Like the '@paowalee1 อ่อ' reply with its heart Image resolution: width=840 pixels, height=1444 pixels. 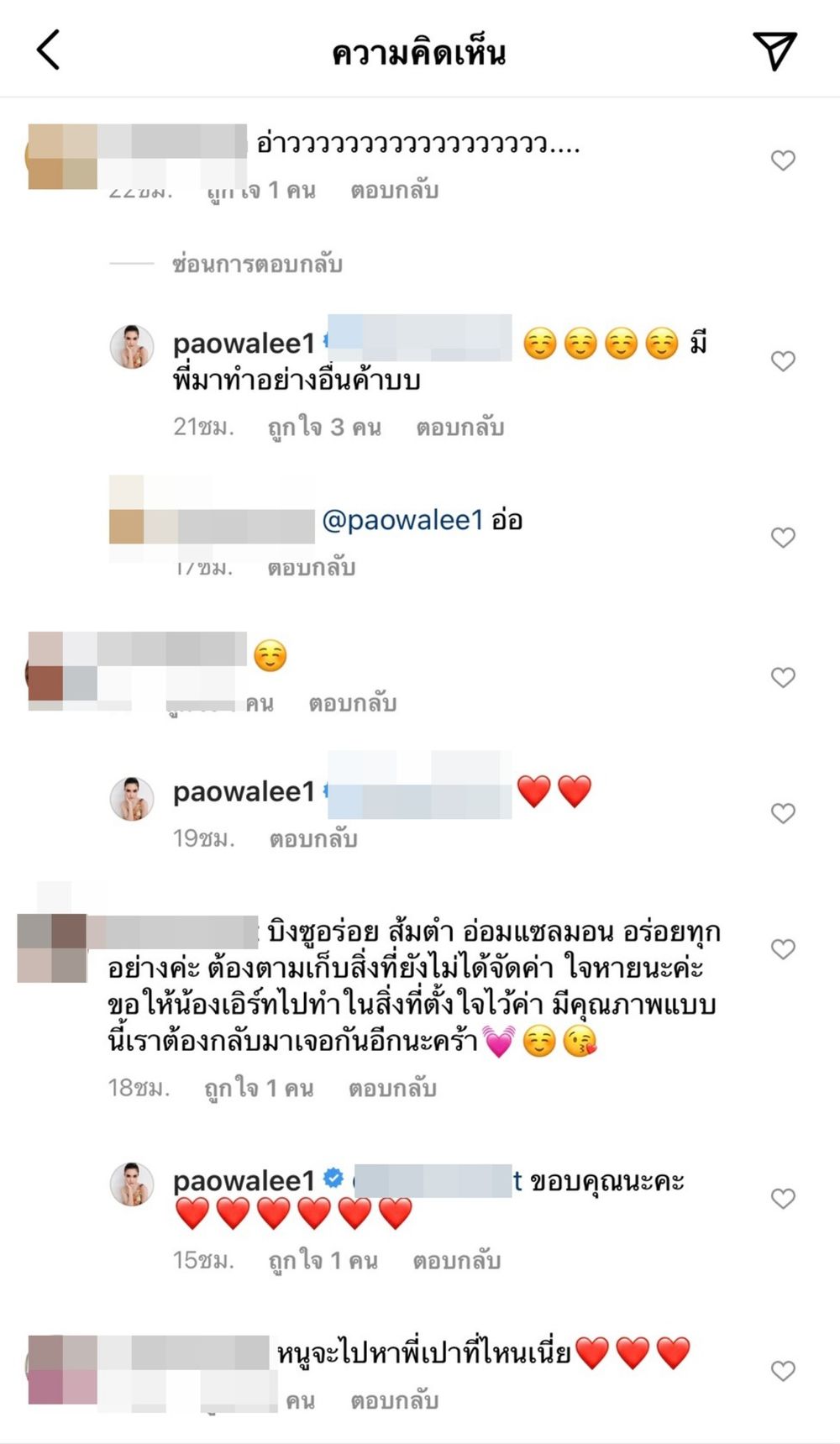783,538
